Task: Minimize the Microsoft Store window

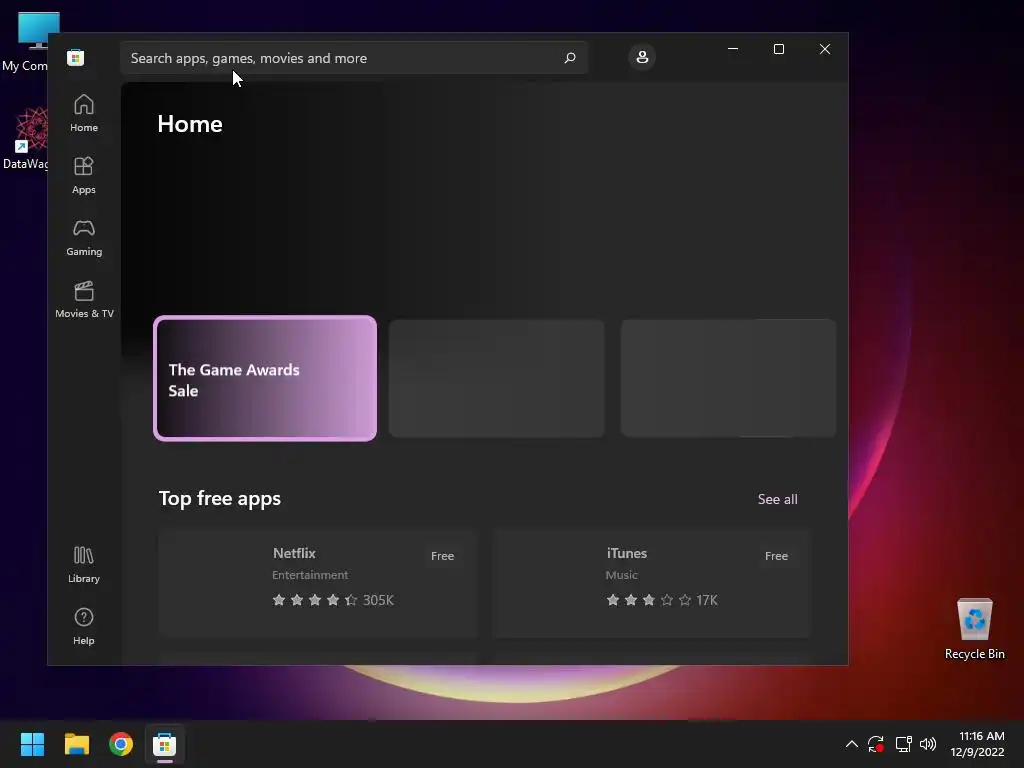Action: pos(733,49)
